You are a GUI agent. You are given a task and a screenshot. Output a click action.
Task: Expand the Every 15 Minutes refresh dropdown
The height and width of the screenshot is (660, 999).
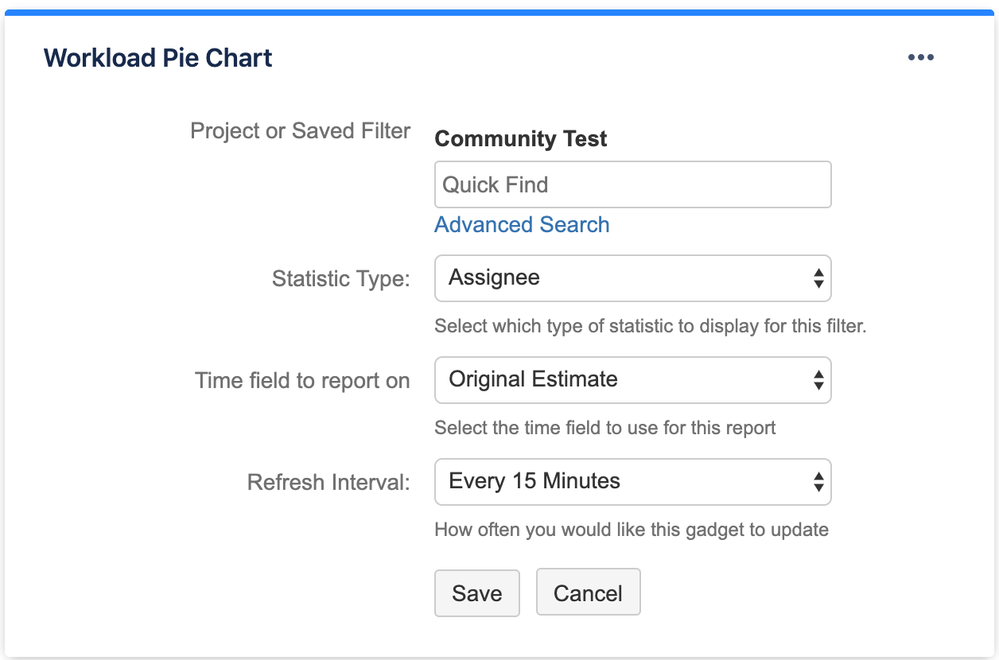620,482
